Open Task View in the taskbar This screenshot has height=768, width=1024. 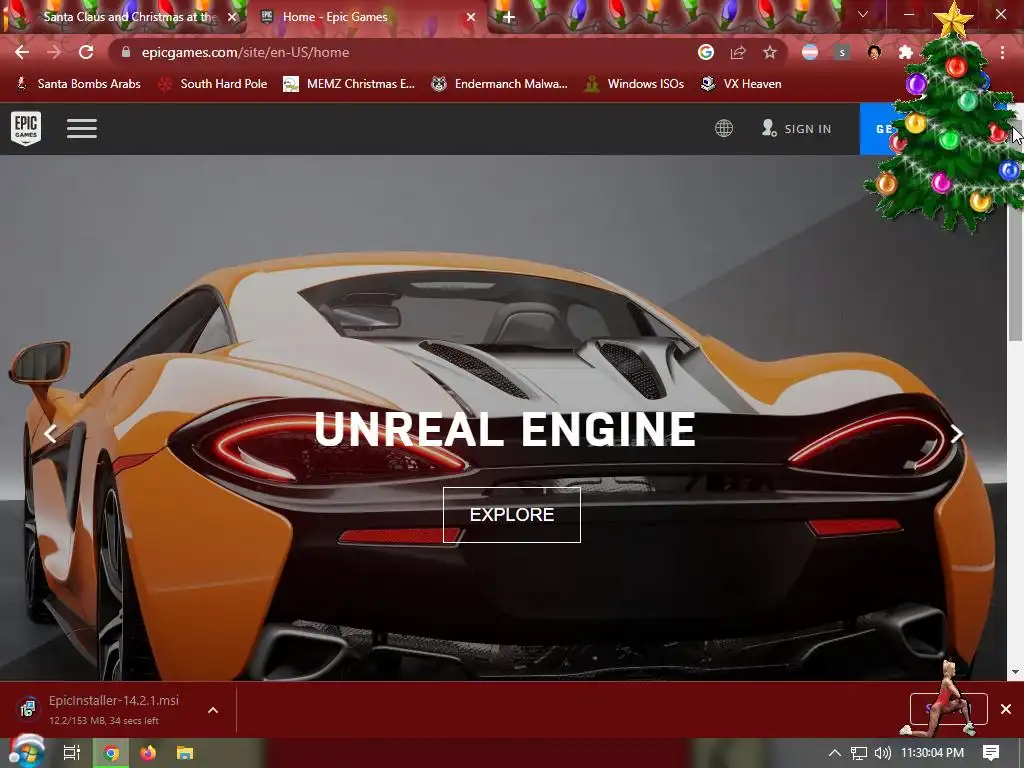[x=71, y=753]
